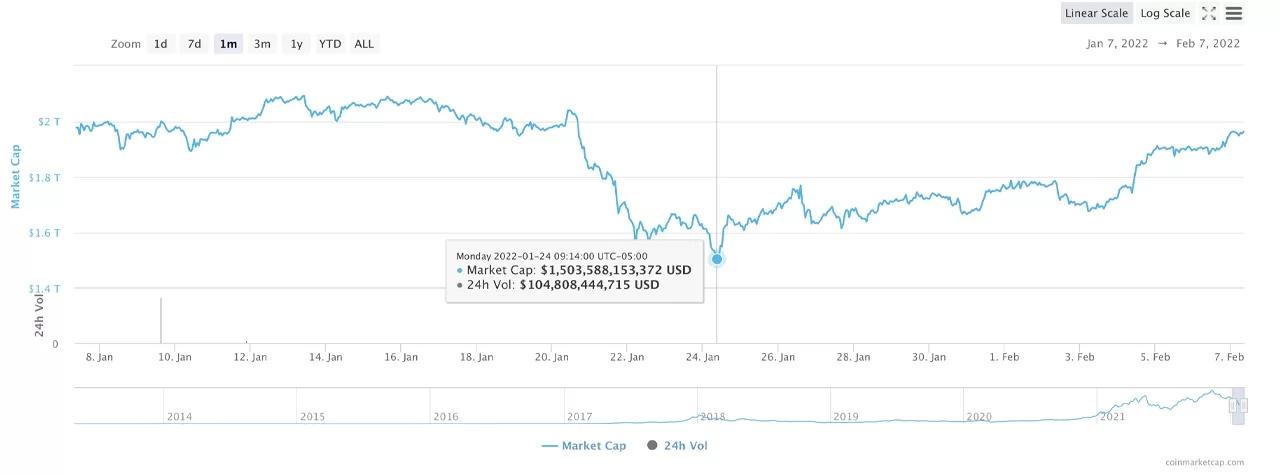Set zoom range to 1d
The image size is (1280, 475).
click(x=160, y=44)
